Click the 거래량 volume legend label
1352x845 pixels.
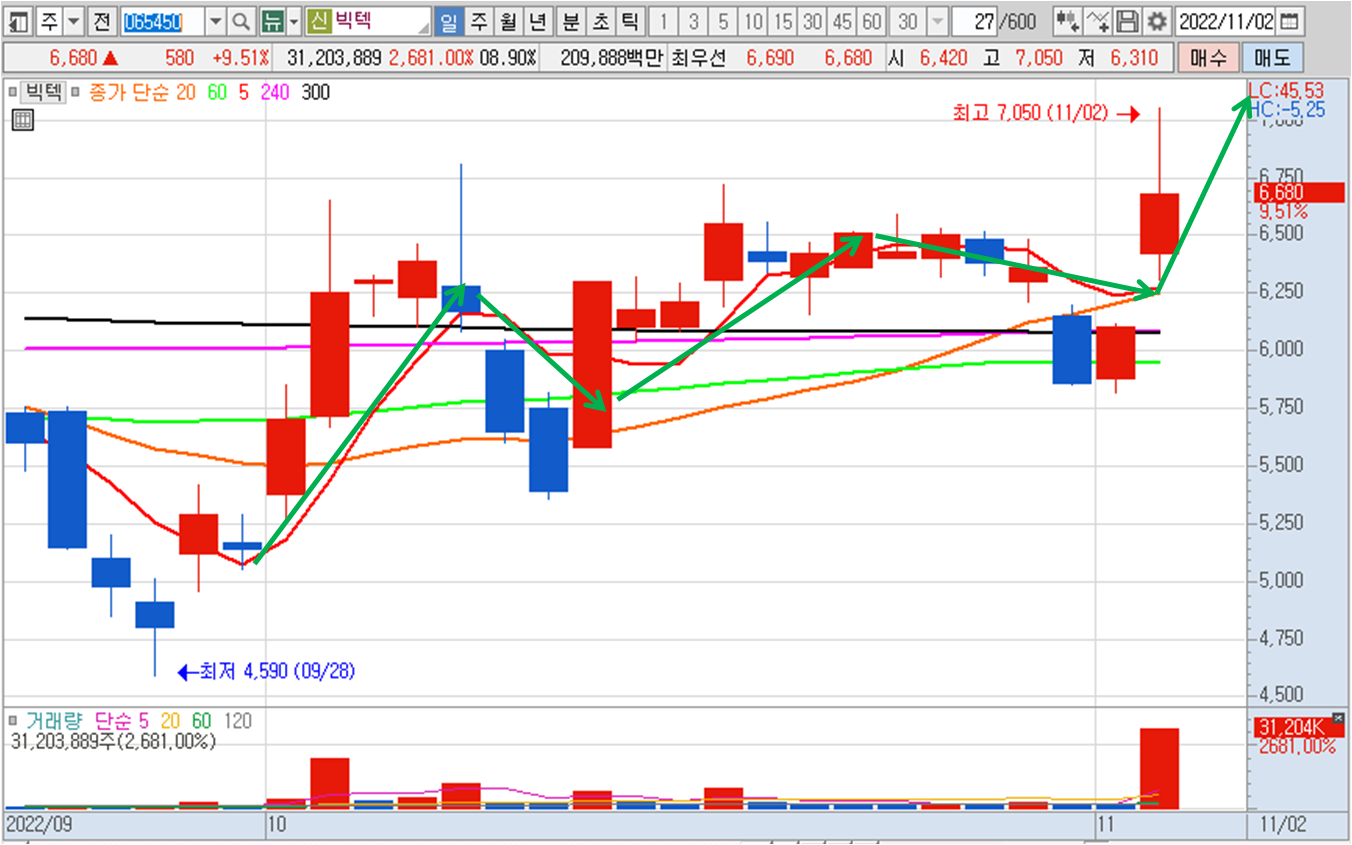pyautogui.click(x=56, y=720)
